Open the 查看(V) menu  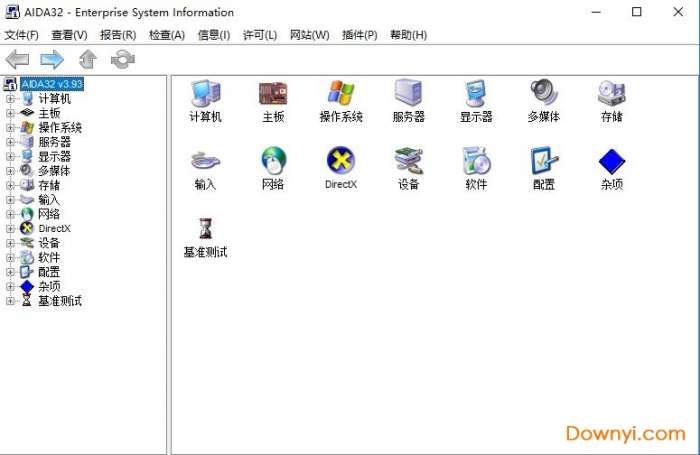click(x=69, y=35)
